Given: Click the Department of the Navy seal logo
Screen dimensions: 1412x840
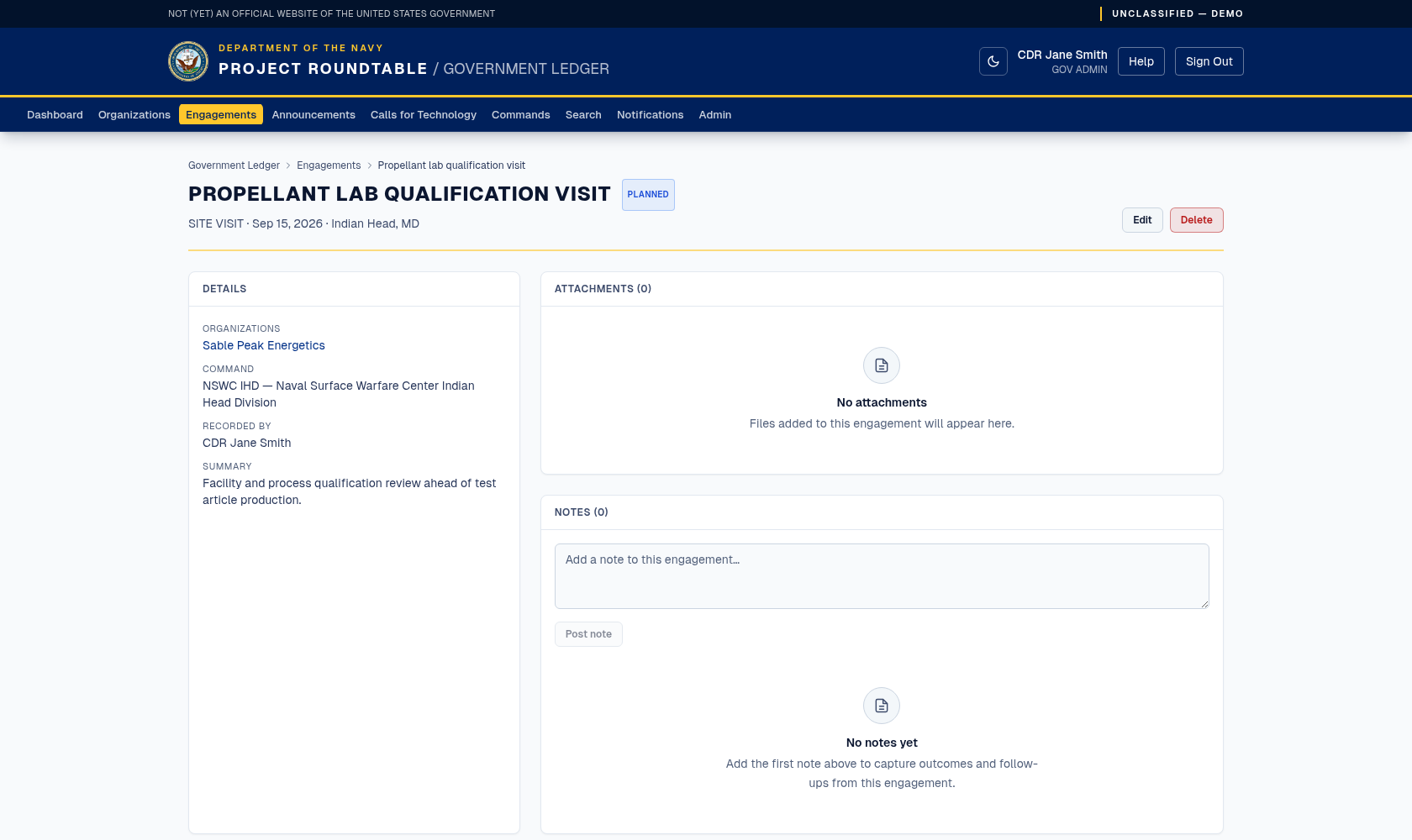Looking at the screenshot, I should tap(188, 61).
